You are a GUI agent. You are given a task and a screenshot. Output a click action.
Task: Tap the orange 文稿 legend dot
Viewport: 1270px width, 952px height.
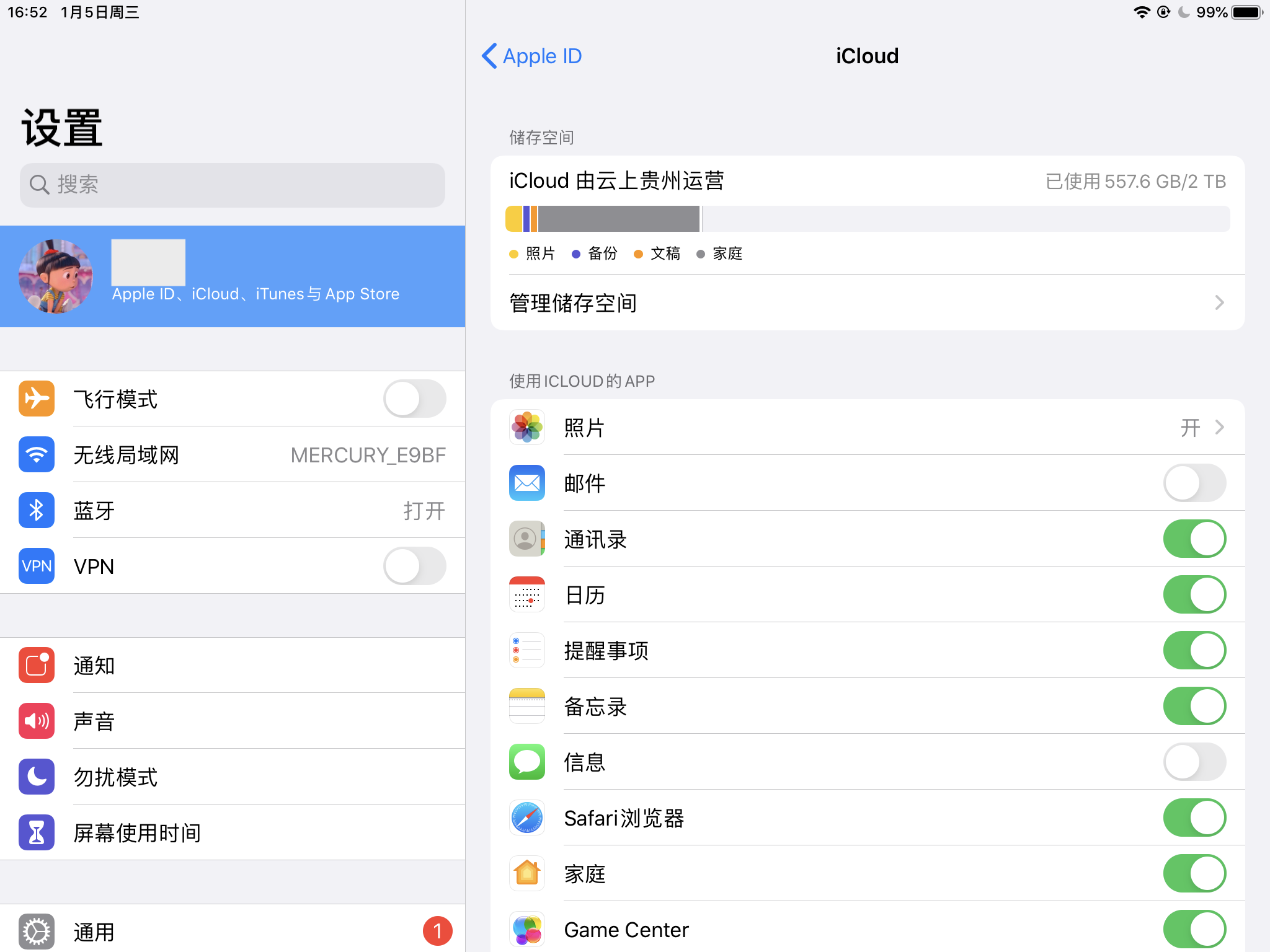(x=638, y=253)
